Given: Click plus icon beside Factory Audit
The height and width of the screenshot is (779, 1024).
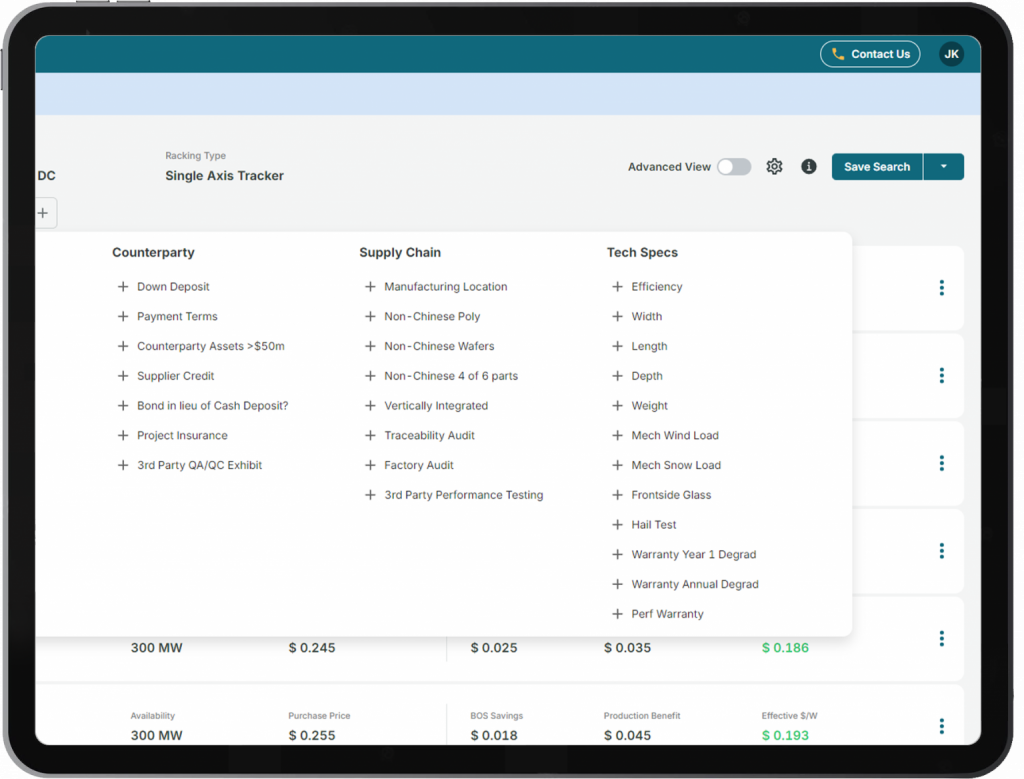Looking at the screenshot, I should tap(370, 465).
